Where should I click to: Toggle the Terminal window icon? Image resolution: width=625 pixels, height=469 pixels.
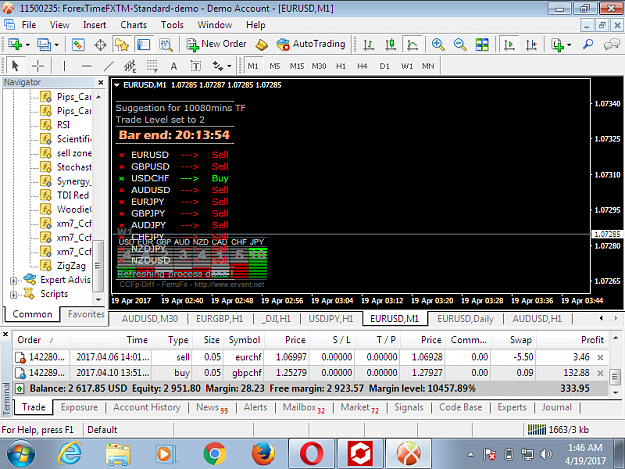tap(143, 44)
